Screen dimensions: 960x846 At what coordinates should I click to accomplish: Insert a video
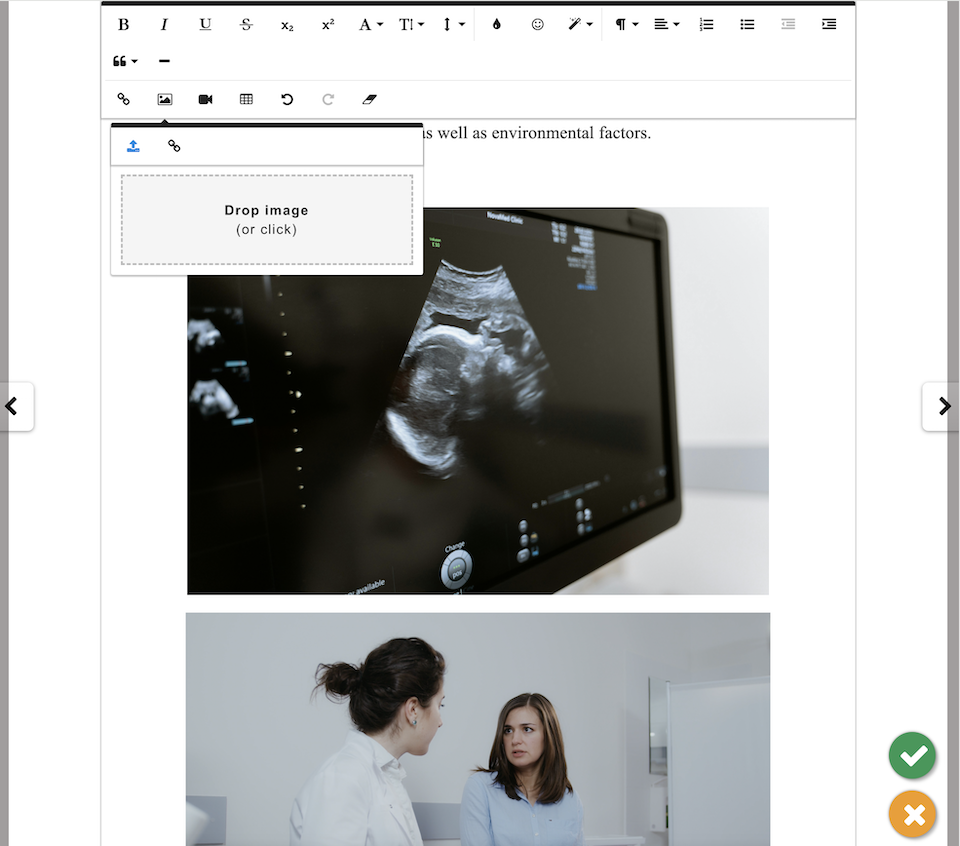coord(205,99)
